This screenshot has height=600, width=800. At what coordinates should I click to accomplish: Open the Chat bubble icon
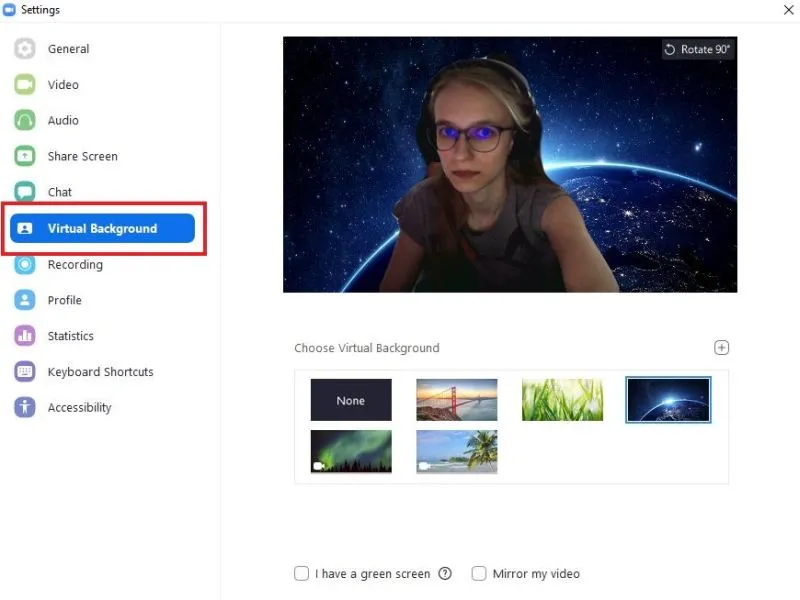tap(25, 192)
